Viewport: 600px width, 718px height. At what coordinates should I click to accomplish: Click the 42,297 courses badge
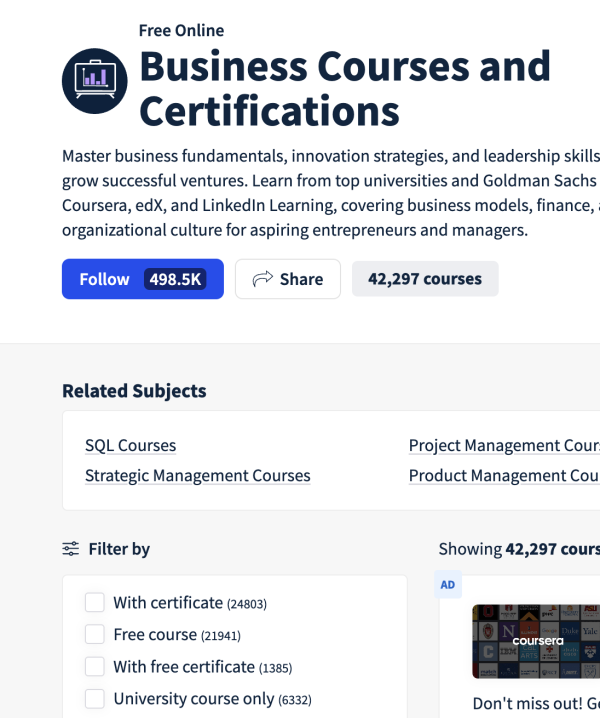click(424, 279)
